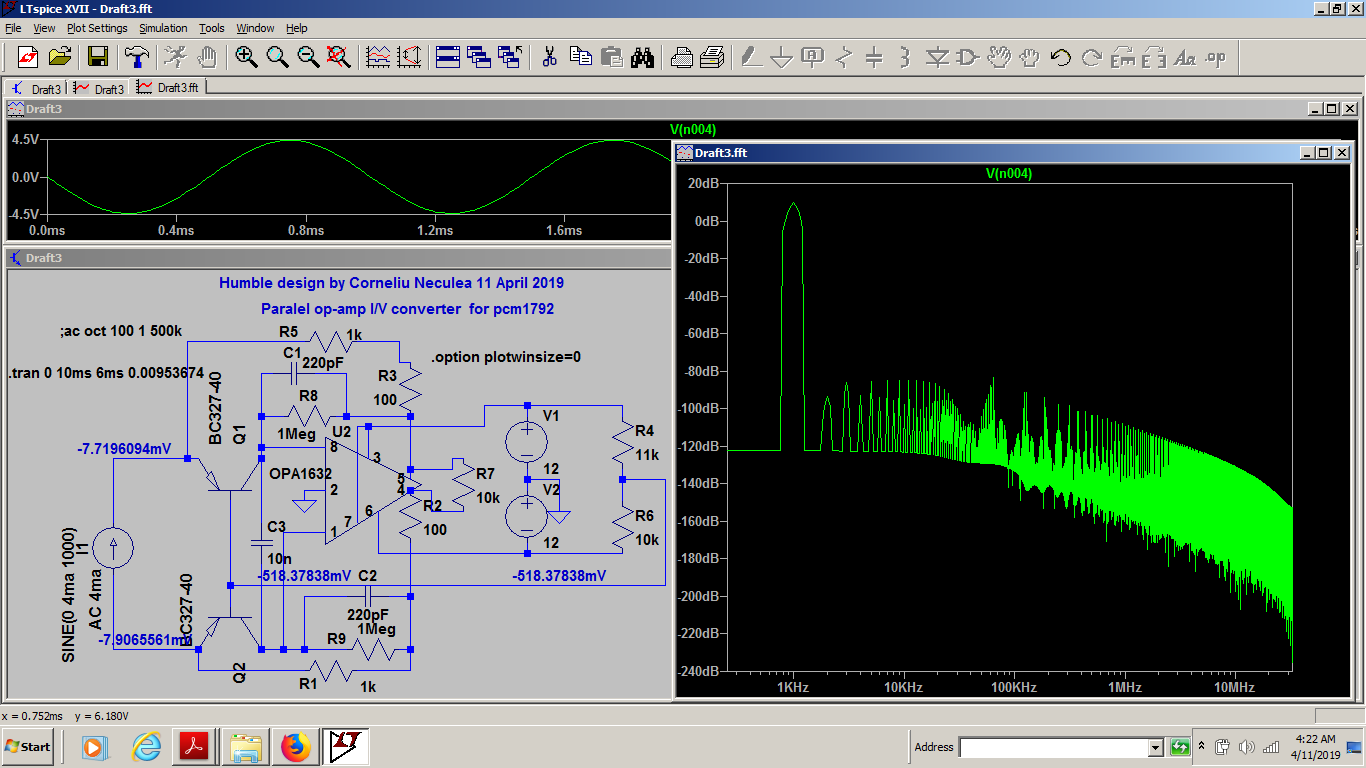The height and width of the screenshot is (768, 1366).
Task: Tile windows with the Tile icon
Action: tap(447, 57)
